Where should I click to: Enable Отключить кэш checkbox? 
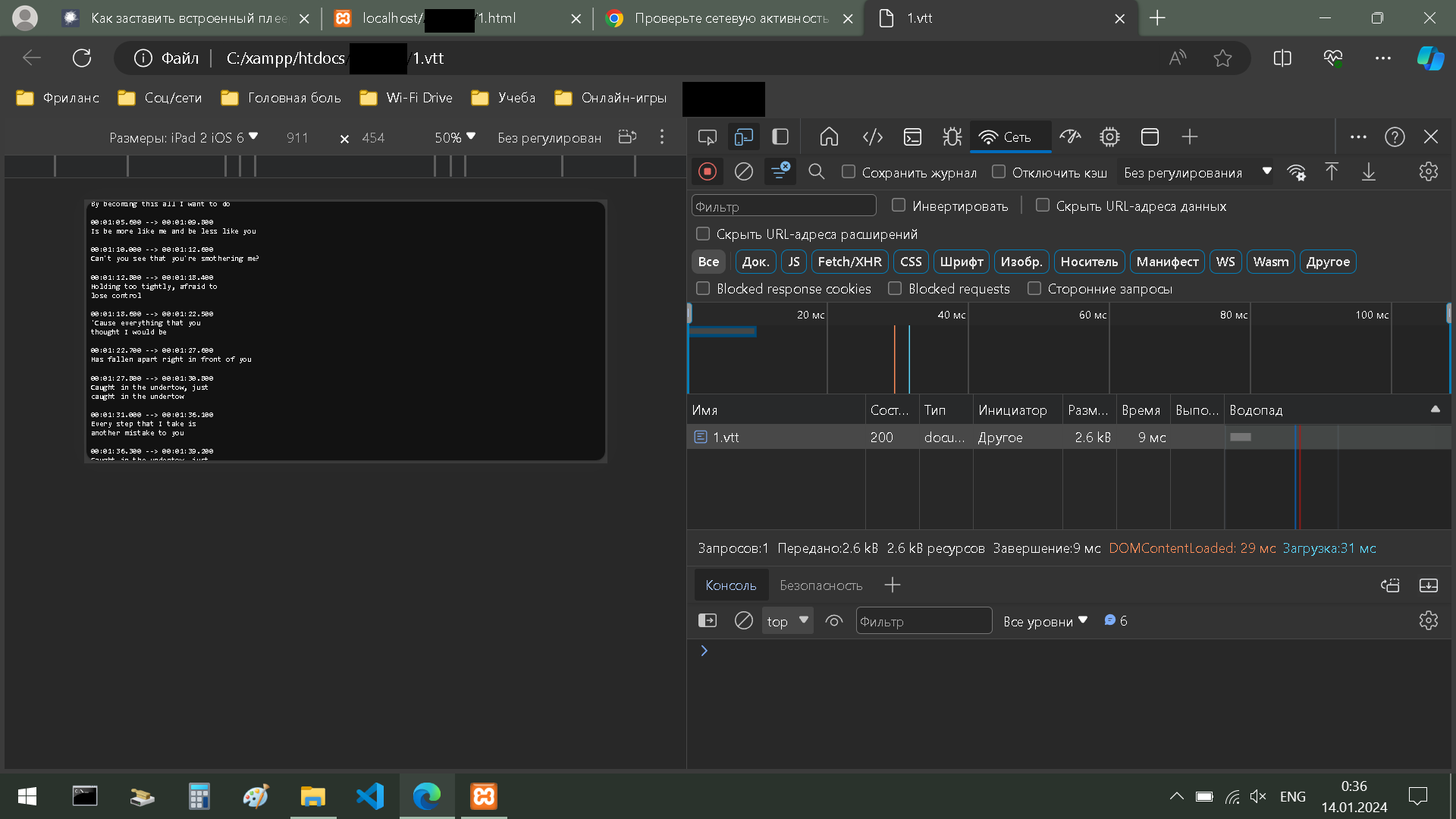999,172
